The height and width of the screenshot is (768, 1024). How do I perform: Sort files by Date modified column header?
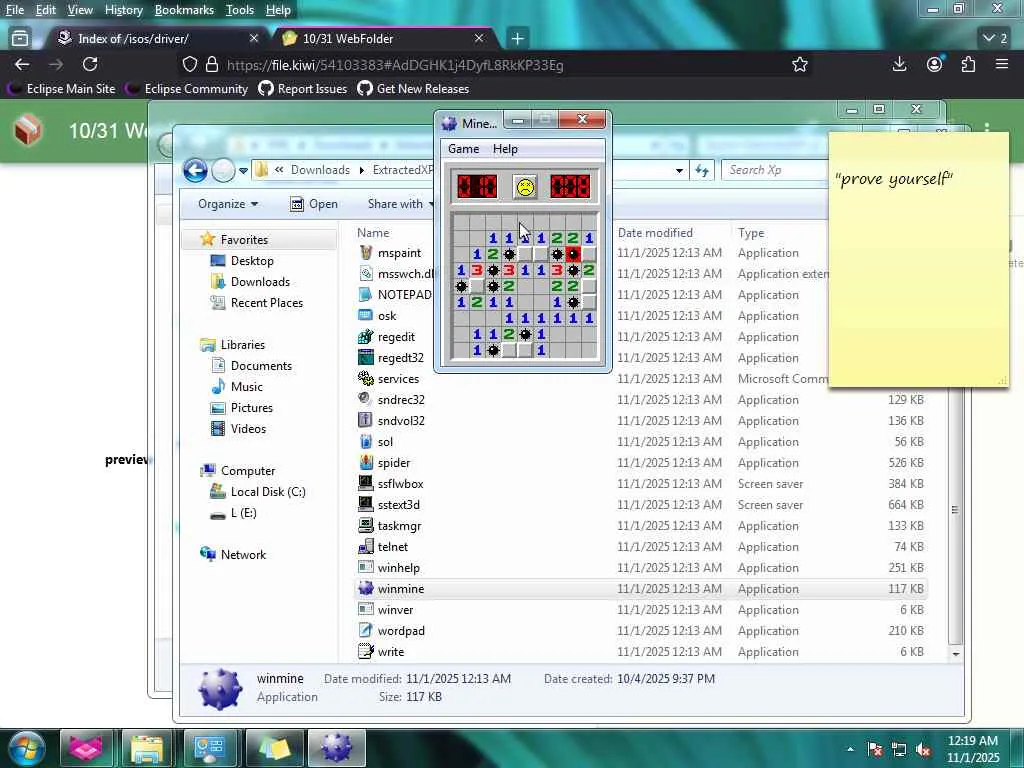point(655,232)
